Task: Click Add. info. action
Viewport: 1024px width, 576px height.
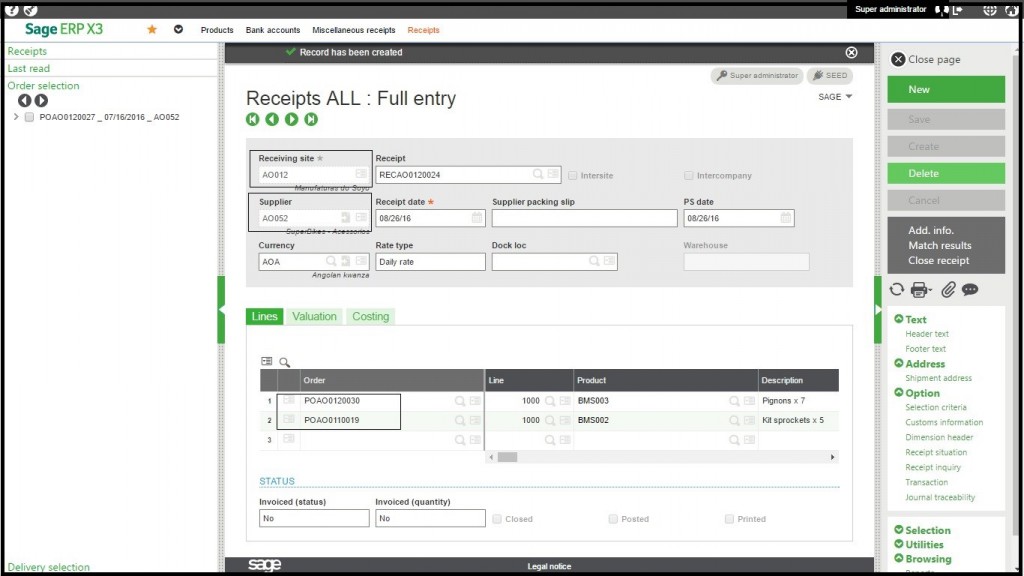Action: click(931, 231)
